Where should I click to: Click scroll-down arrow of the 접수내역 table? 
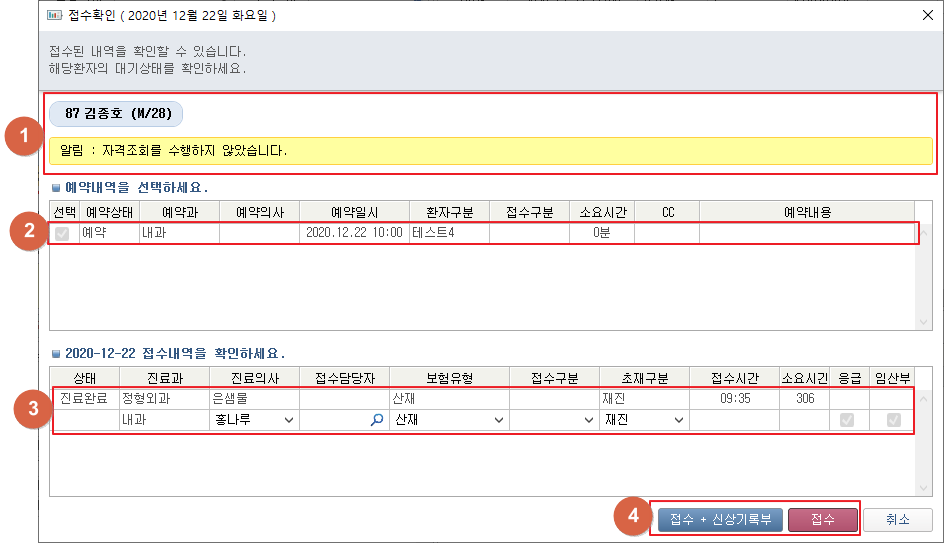923,486
